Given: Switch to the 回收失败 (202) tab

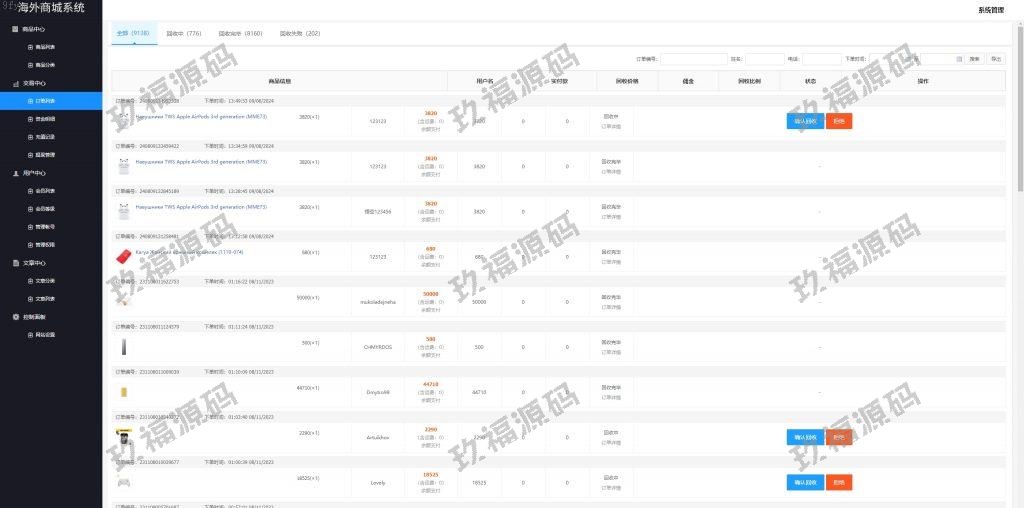Looking at the screenshot, I should coord(300,33).
